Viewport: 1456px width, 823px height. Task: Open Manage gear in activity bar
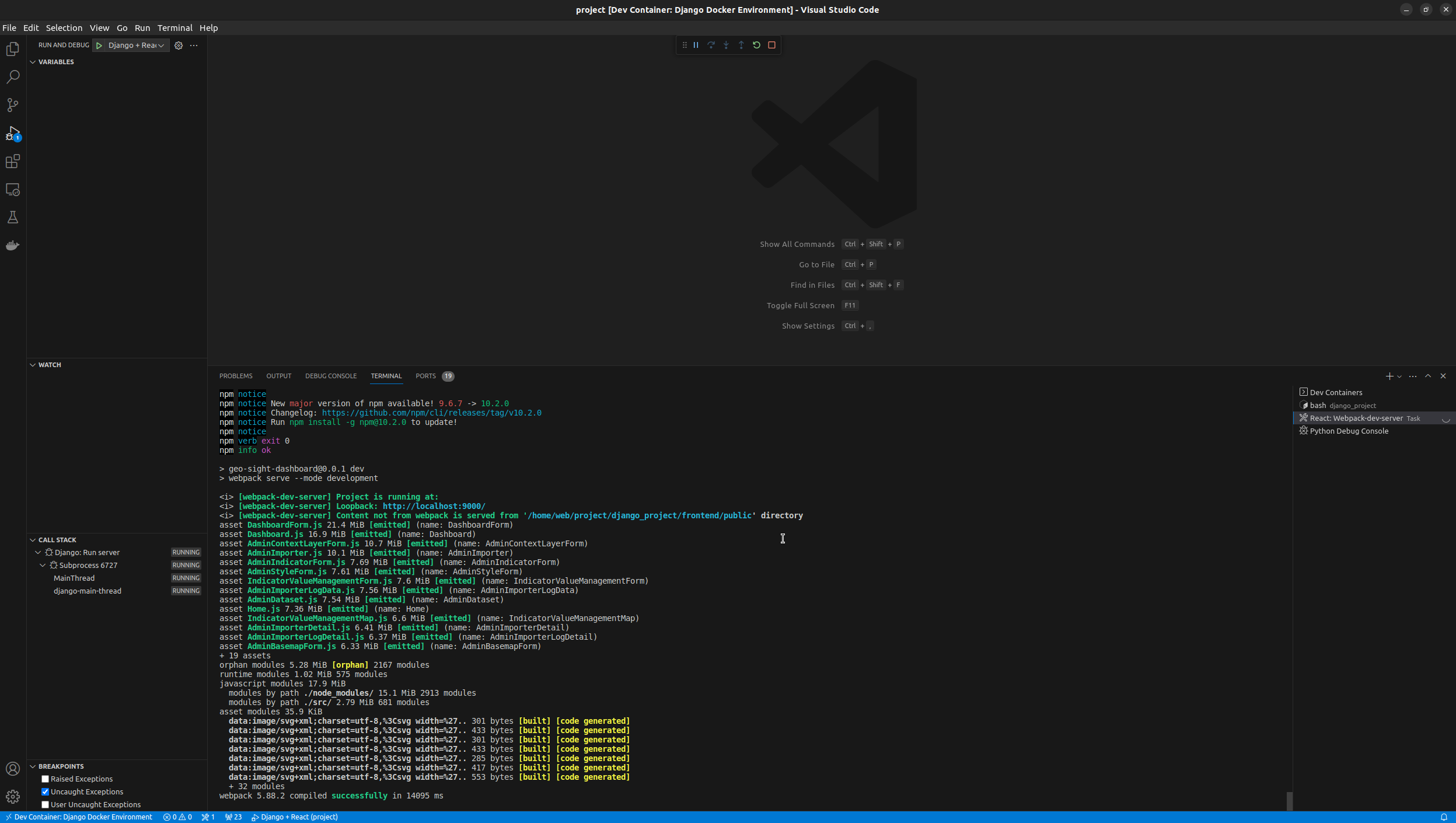point(13,797)
